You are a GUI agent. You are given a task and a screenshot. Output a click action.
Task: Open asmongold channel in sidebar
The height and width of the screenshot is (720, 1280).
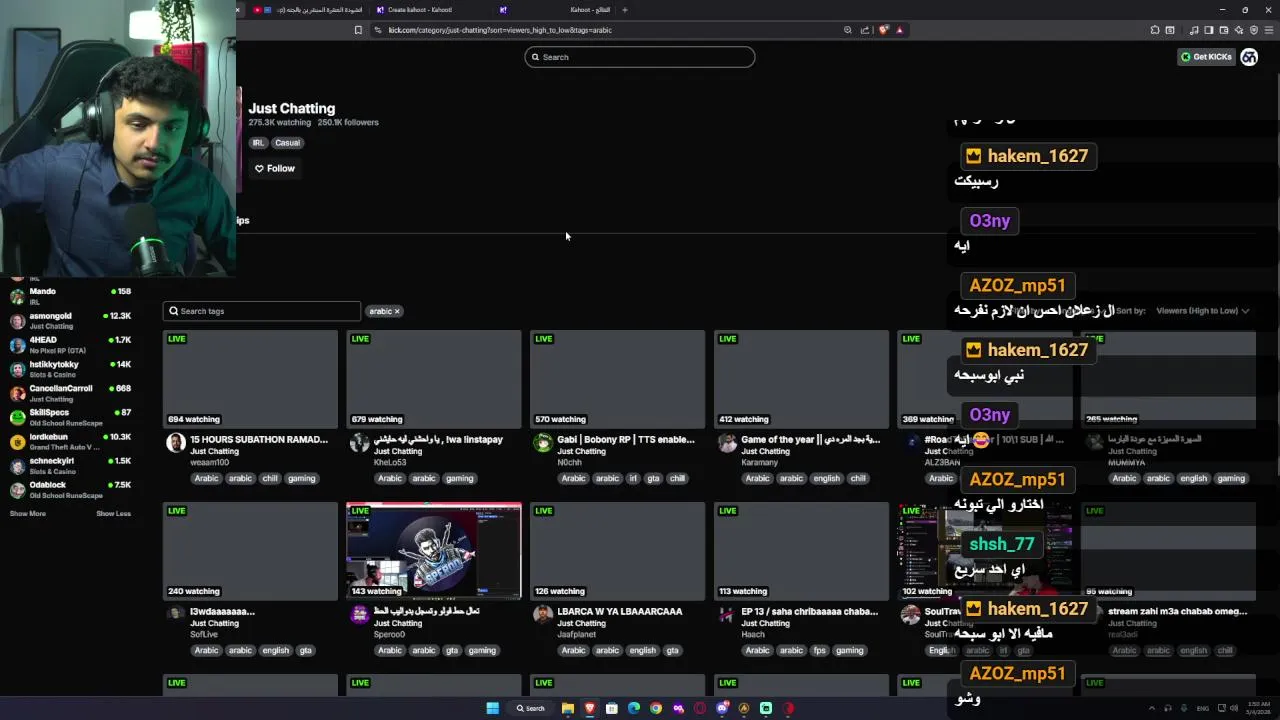click(70, 321)
